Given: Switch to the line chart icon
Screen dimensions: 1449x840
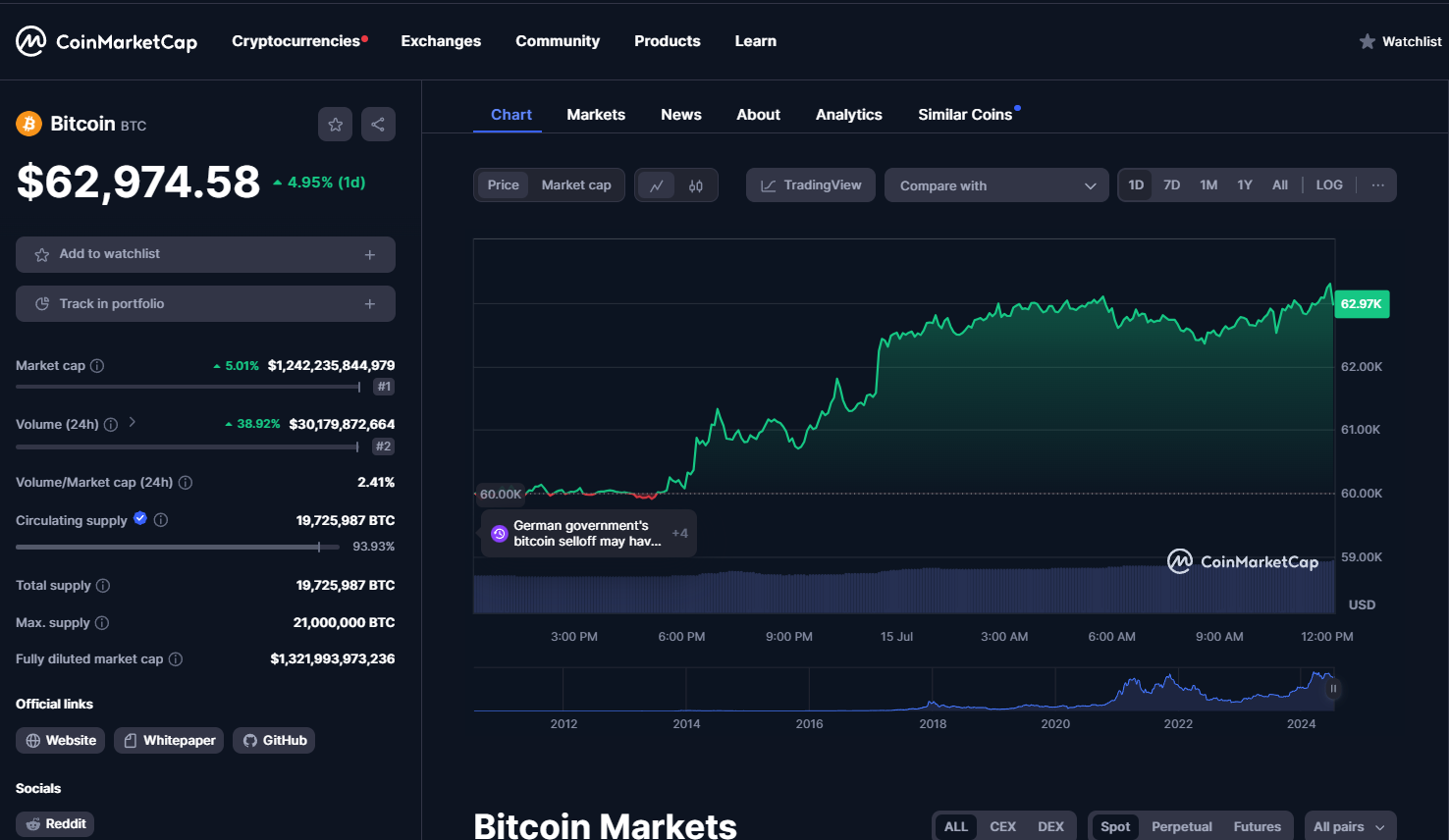Looking at the screenshot, I should (x=657, y=185).
